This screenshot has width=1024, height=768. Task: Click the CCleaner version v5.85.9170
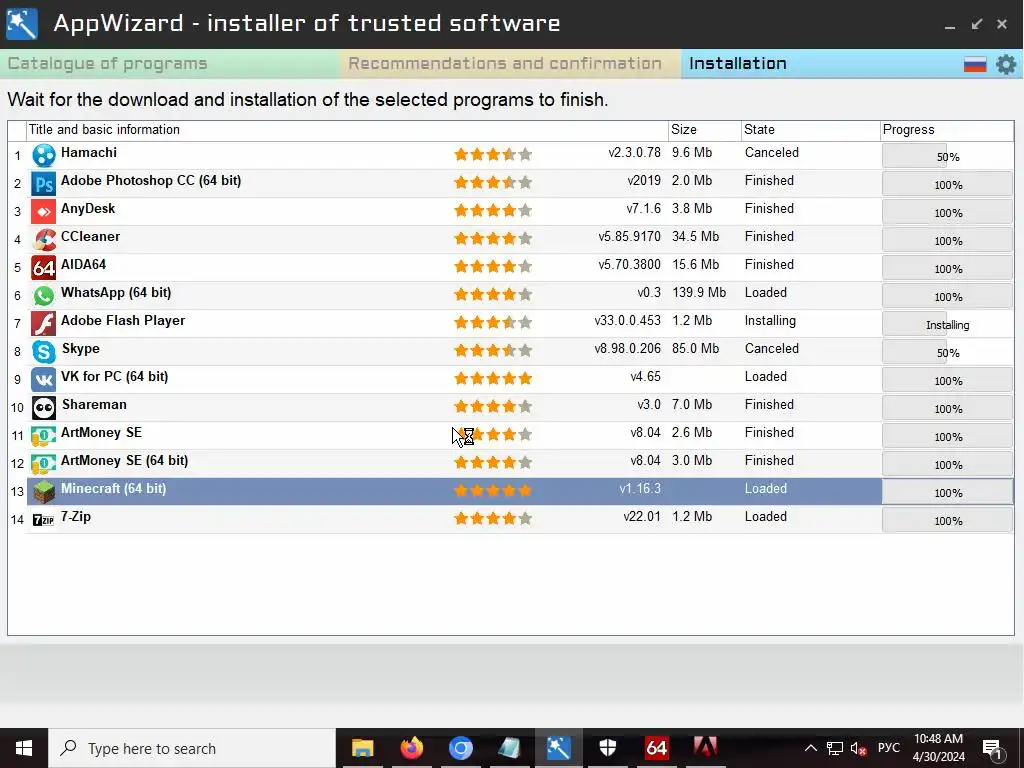[630, 236]
